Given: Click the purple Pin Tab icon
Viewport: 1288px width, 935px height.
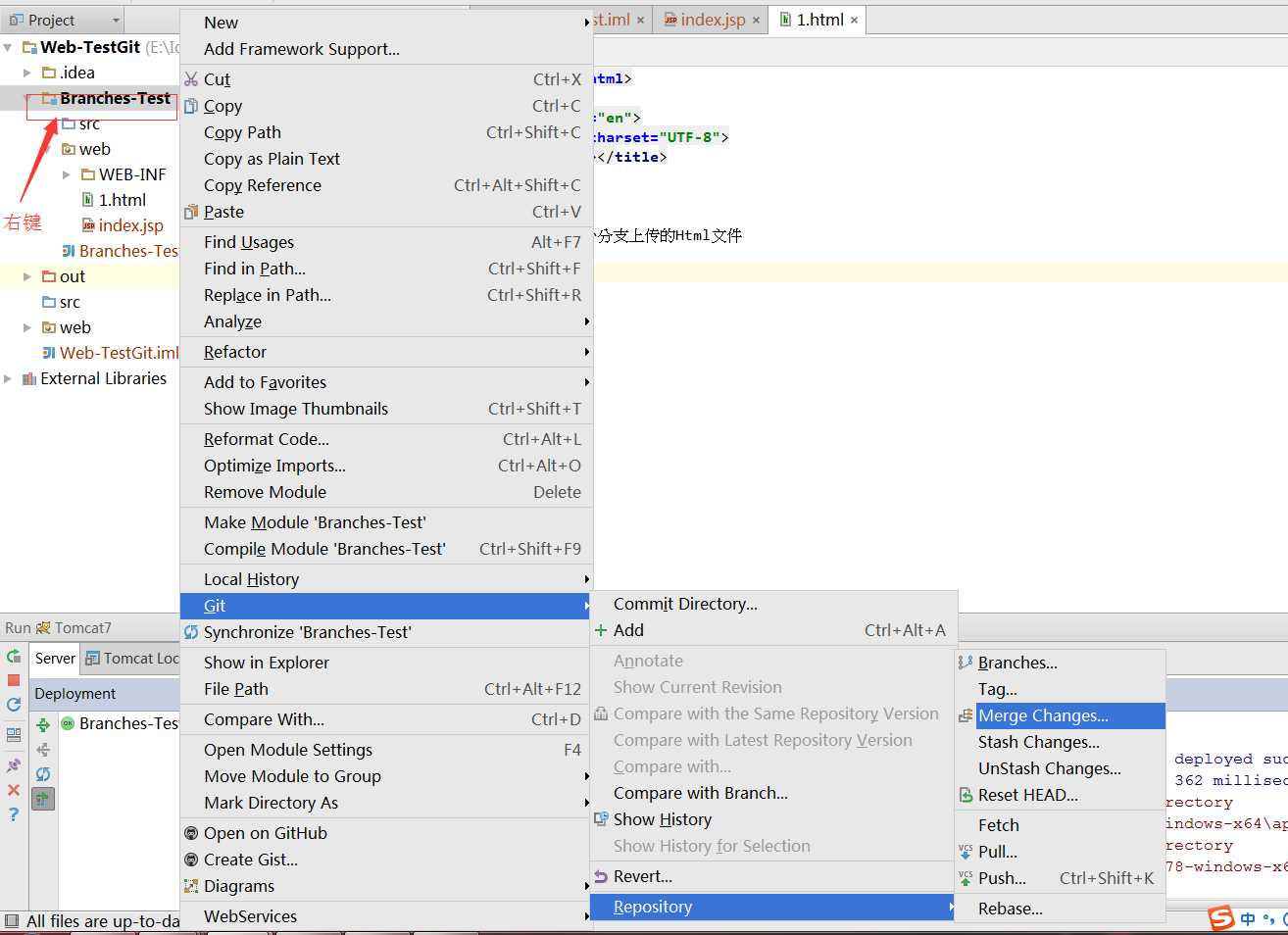Looking at the screenshot, I should pos(14,765).
